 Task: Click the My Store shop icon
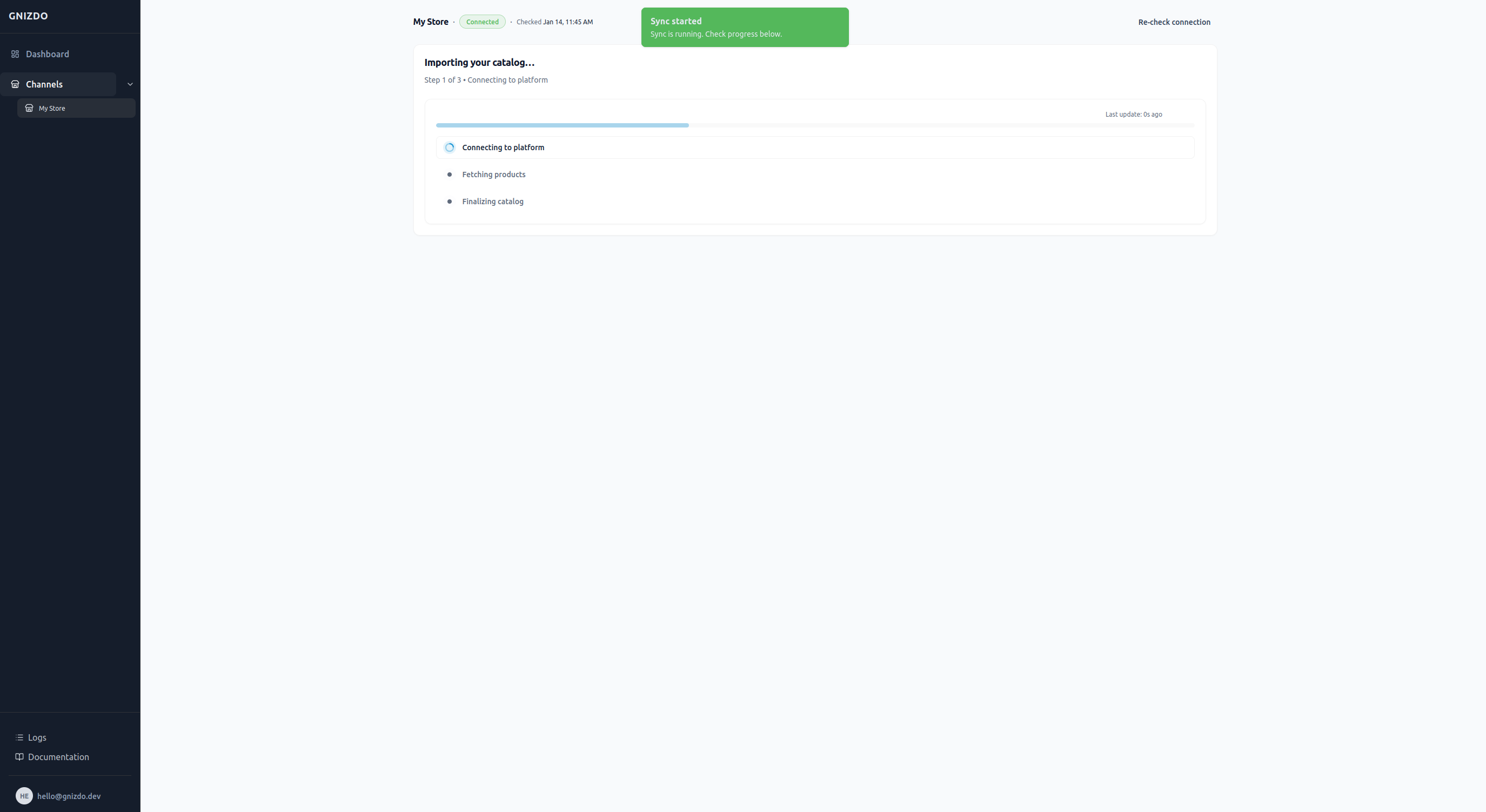tap(29, 109)
